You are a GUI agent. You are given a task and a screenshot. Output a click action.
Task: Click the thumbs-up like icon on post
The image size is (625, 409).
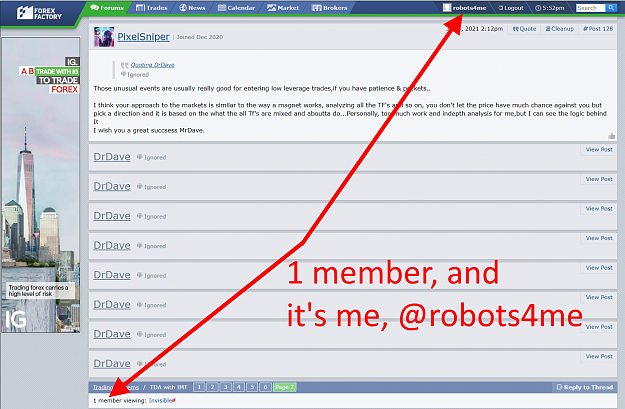[611, 136]
